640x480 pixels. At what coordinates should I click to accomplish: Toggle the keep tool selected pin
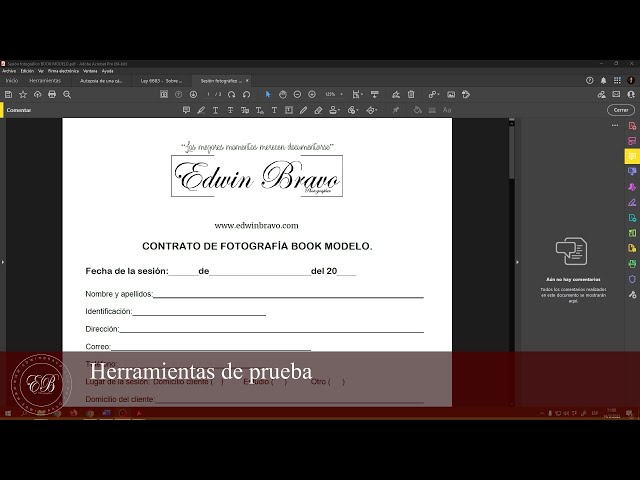(396, 110)
